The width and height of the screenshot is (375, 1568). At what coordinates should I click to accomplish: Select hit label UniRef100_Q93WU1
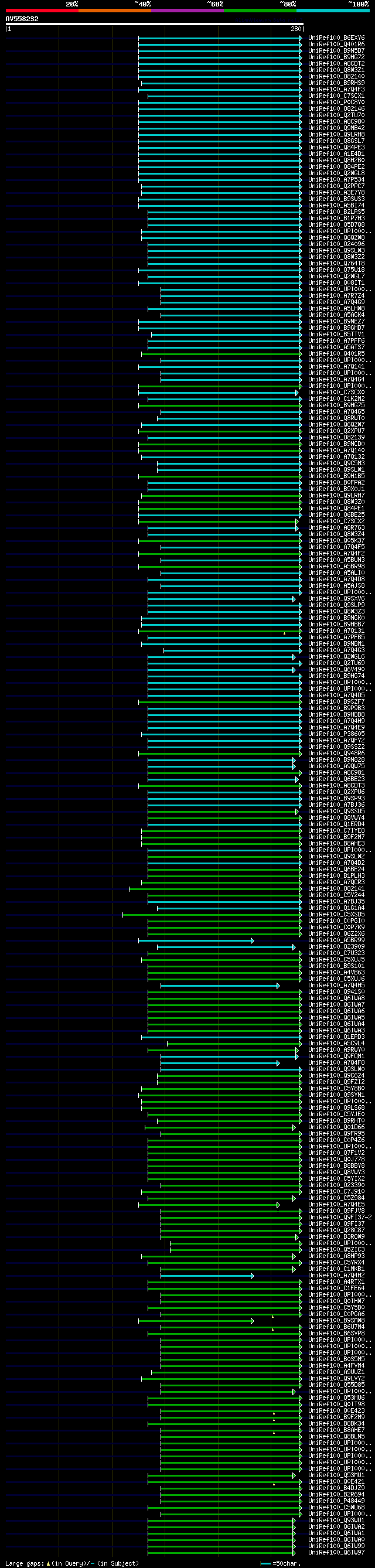pos(337,1521)
